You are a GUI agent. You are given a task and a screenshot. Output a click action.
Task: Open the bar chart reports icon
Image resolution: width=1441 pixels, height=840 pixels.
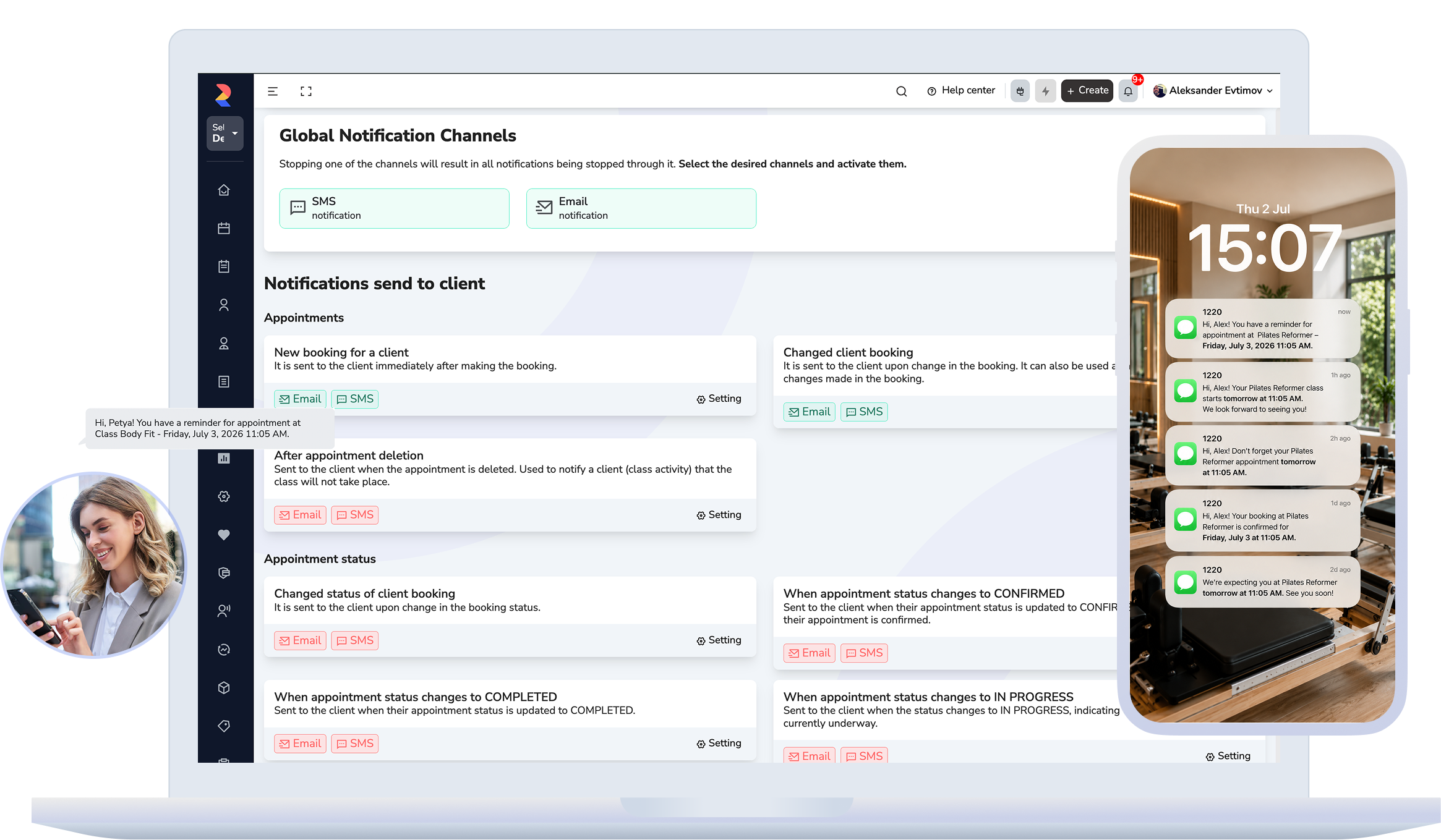tap(224, 458)
